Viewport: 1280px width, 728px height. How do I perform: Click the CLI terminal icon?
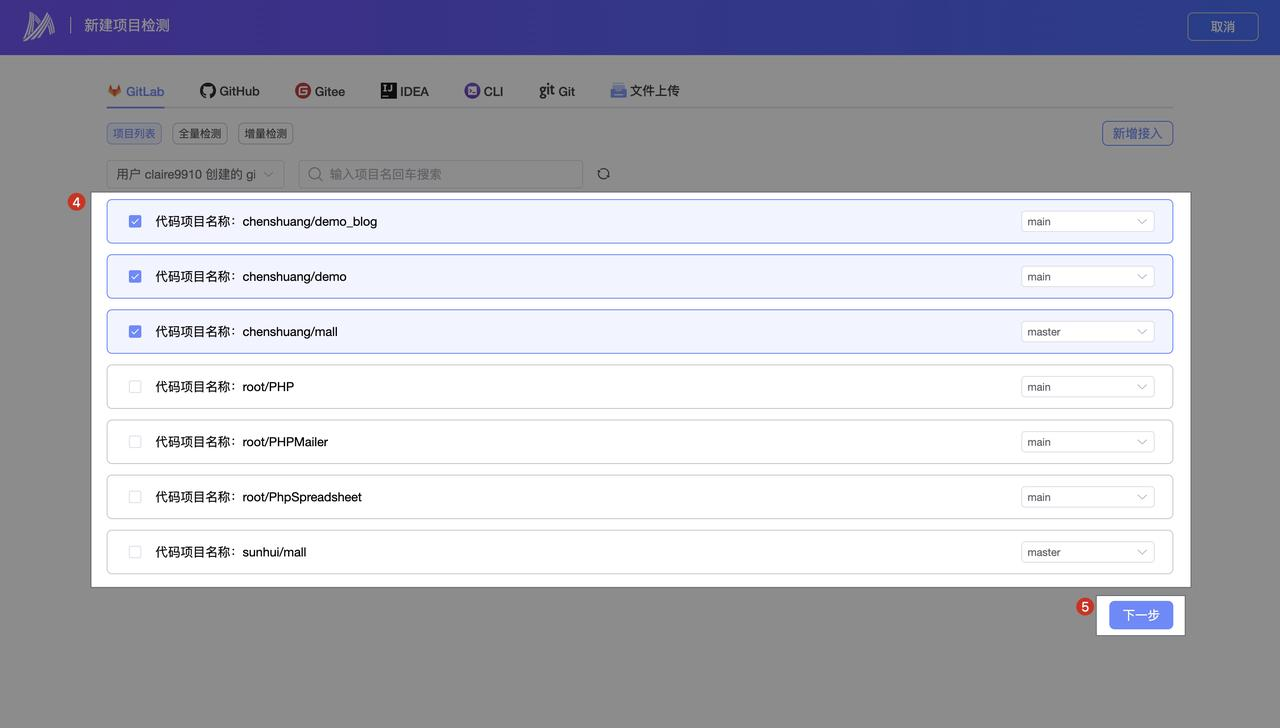472,91
